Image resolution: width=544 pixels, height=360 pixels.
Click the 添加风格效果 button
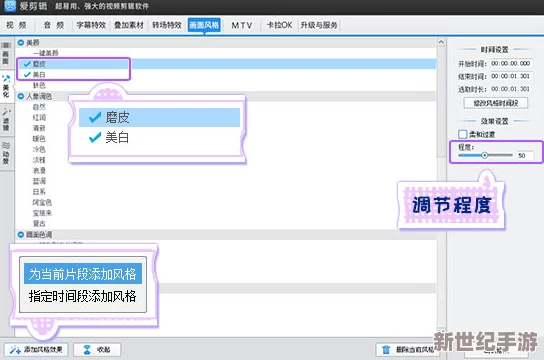(x=36, y=350)
